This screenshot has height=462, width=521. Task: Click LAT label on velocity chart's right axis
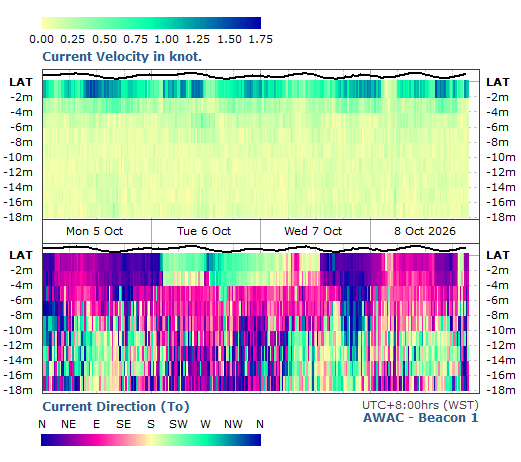(498, 82)
